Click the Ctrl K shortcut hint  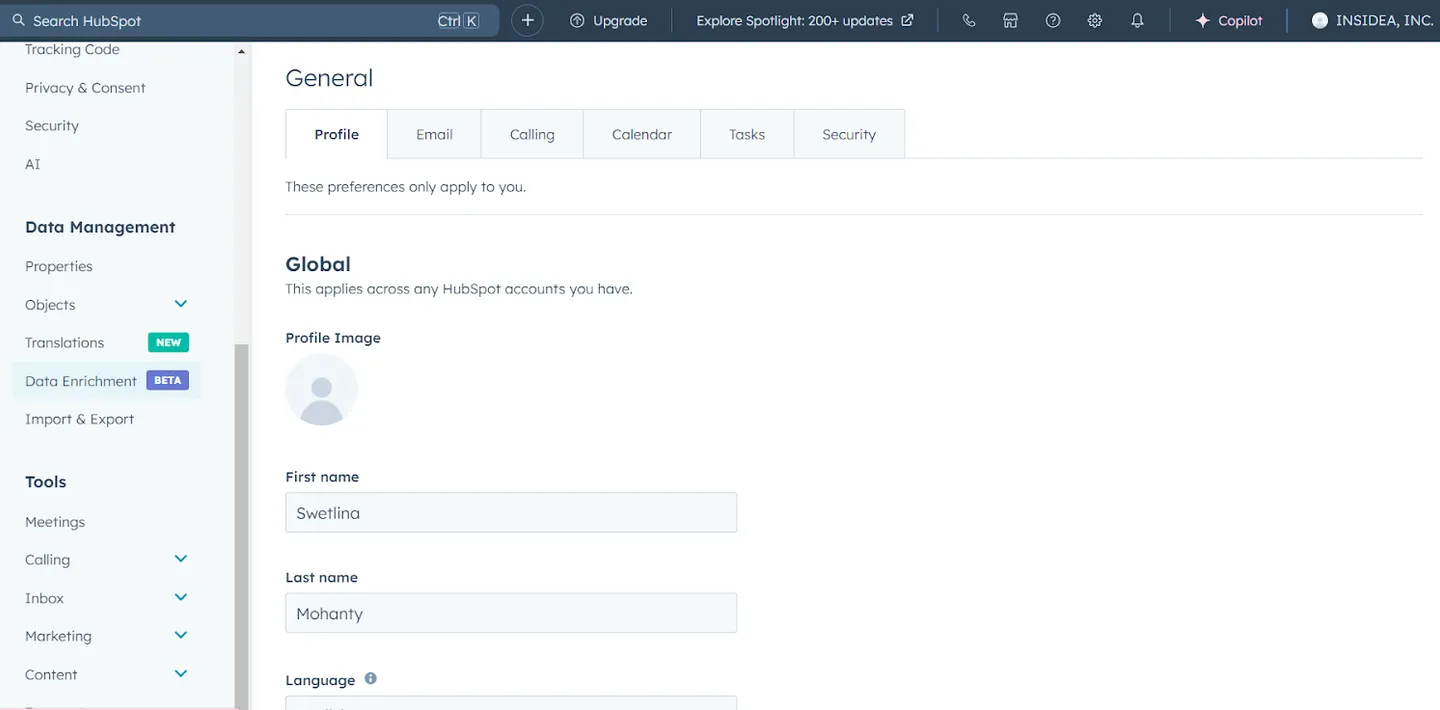458,20
